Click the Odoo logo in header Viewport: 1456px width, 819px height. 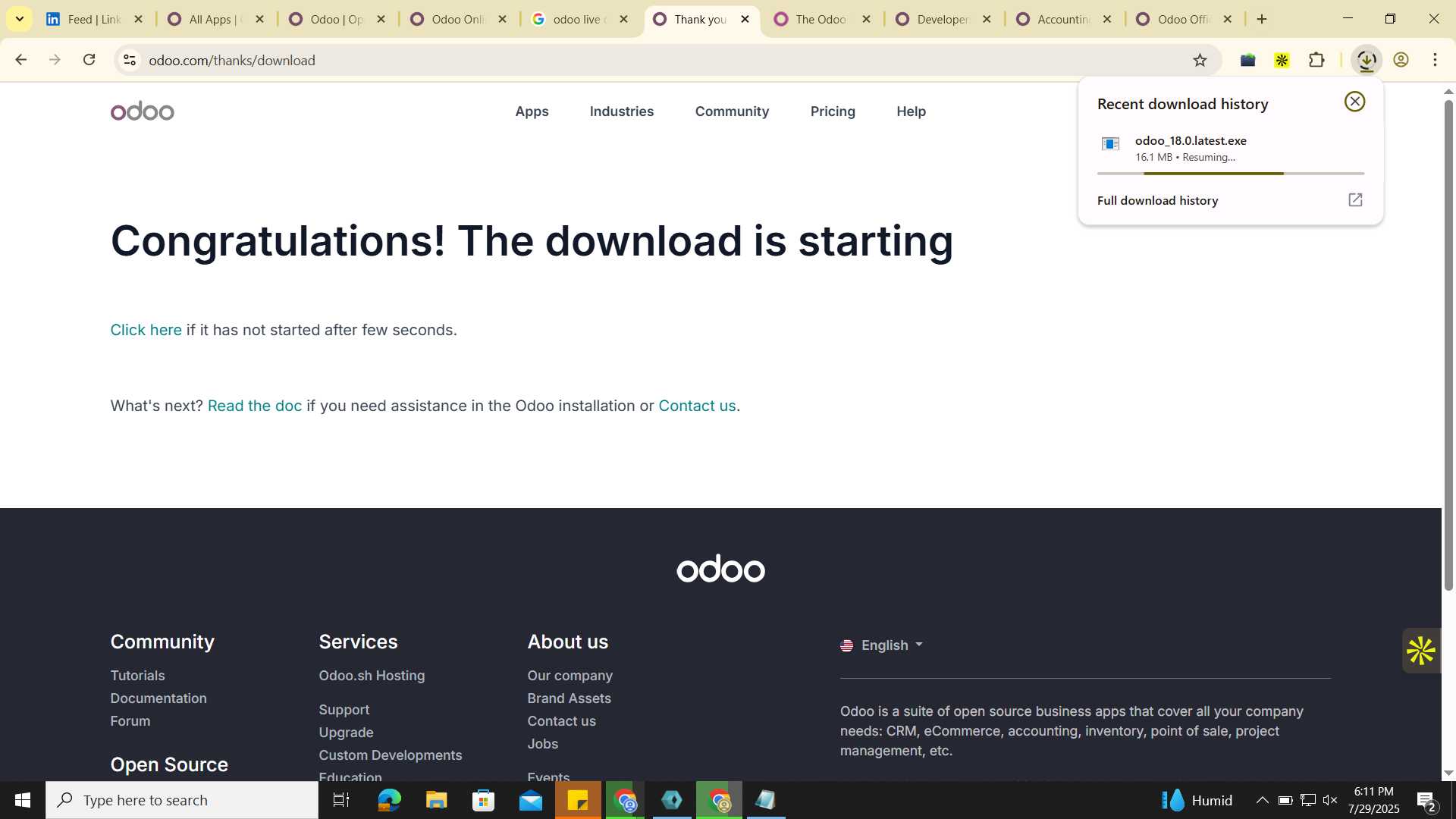[x=143, y=111]
